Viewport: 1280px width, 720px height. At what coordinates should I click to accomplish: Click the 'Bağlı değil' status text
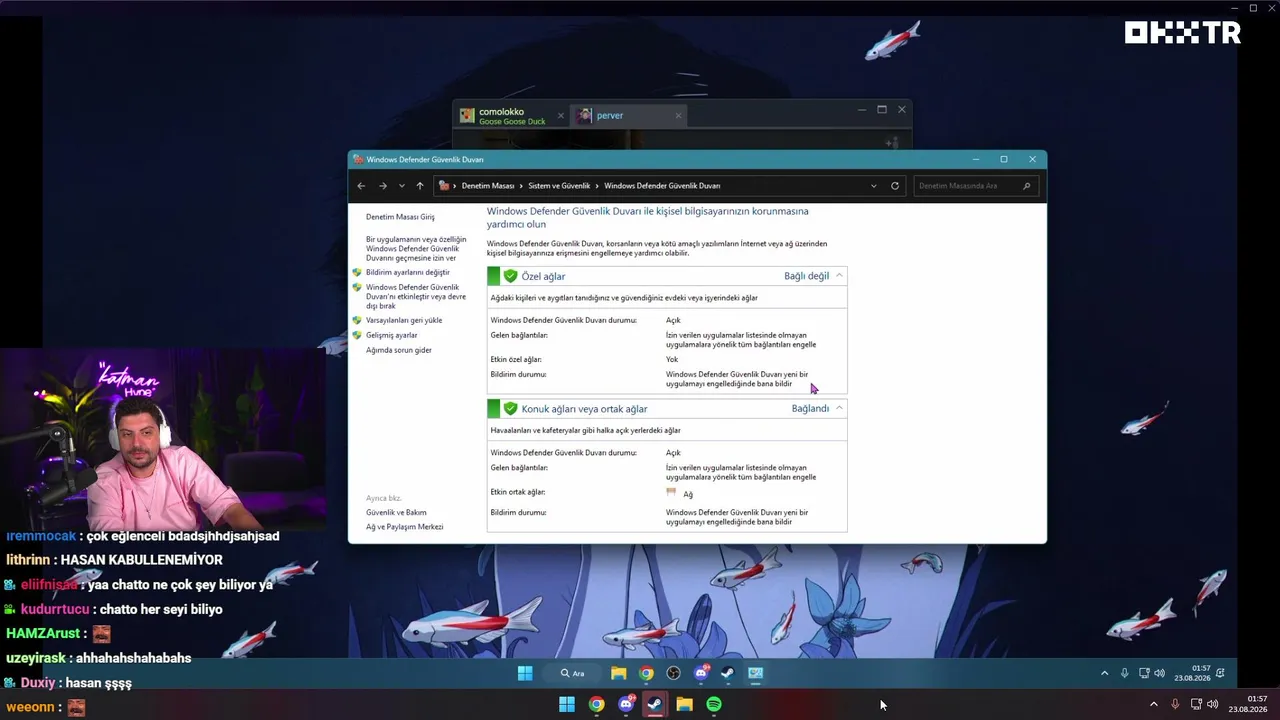[x=806, y=276]
